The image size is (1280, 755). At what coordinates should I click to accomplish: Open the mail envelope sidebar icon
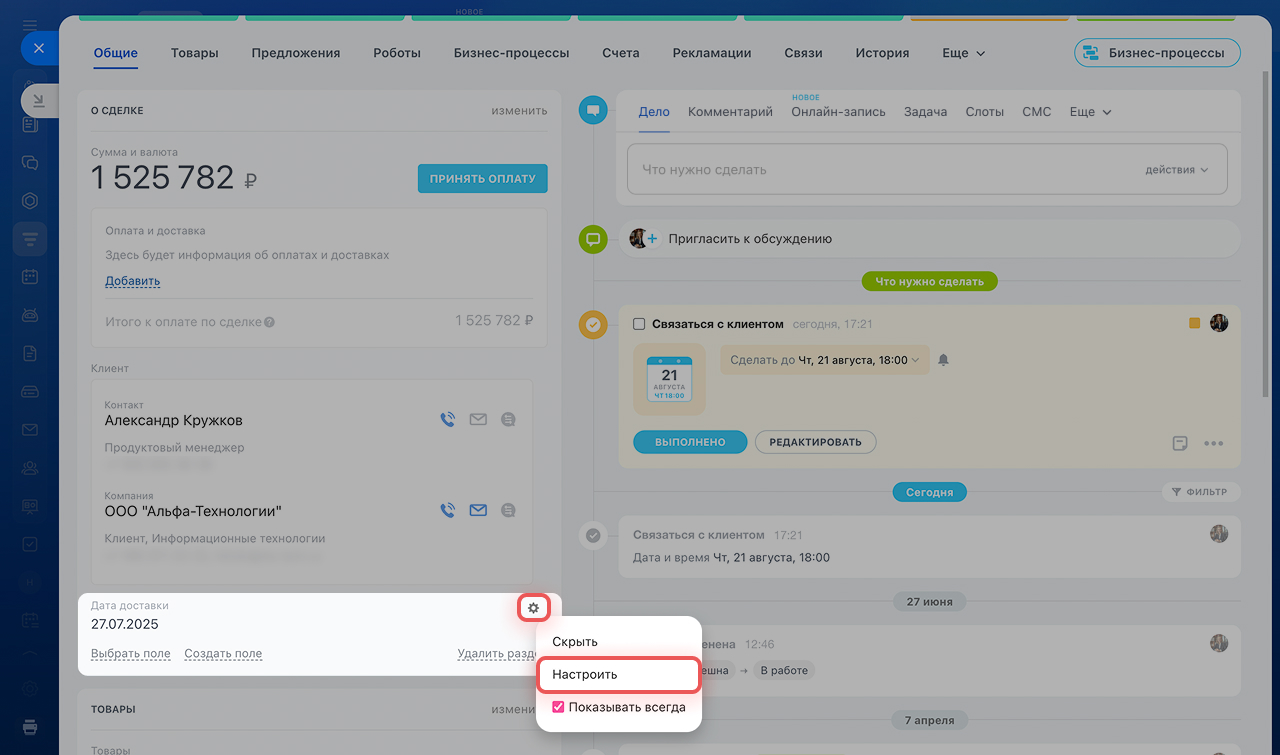(x=30, y=430)
